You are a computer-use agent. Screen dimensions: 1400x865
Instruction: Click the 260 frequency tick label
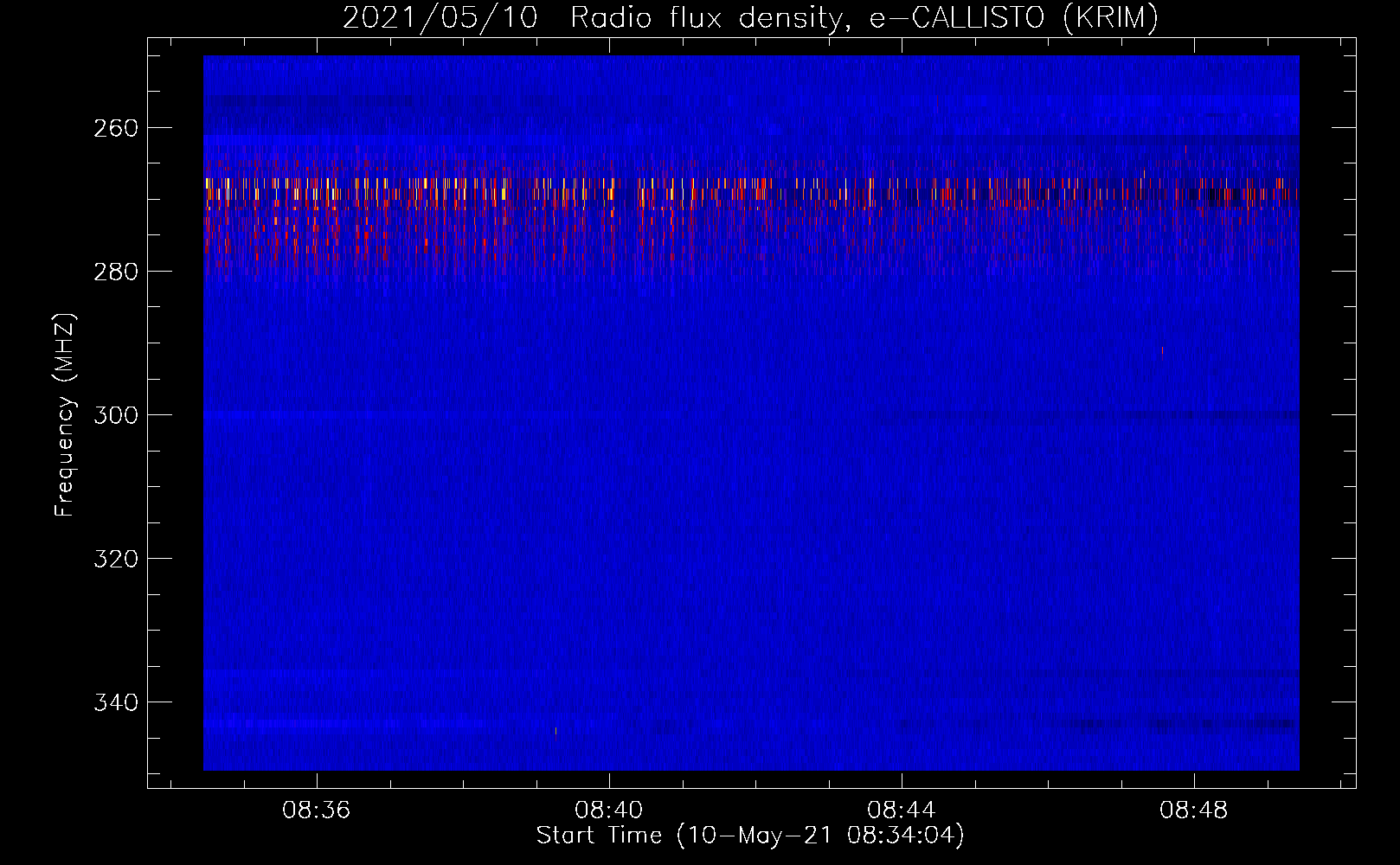pyautogui.click(x=116, y=128)
